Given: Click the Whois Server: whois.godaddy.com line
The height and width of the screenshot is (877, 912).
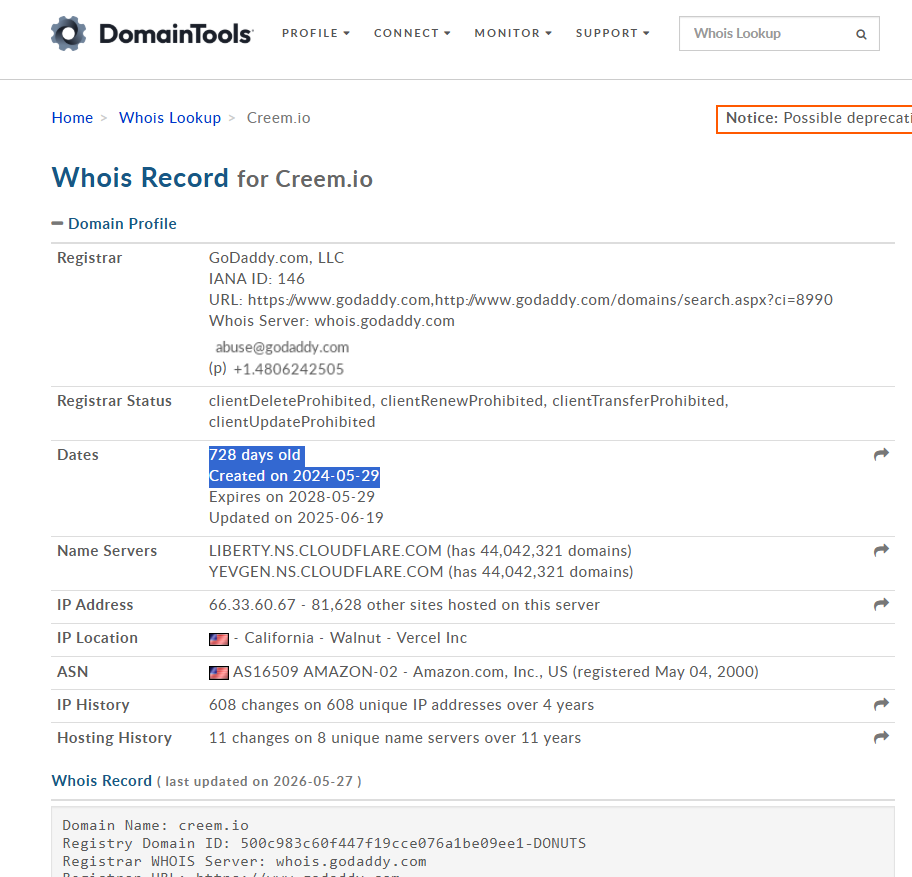Looking at the screenshot, I should click(x=332, y=321).
